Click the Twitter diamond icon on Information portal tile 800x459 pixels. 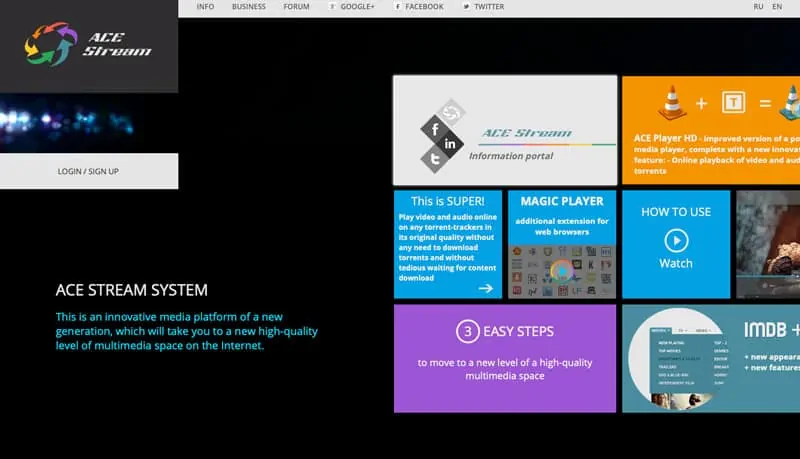[434, 159]
